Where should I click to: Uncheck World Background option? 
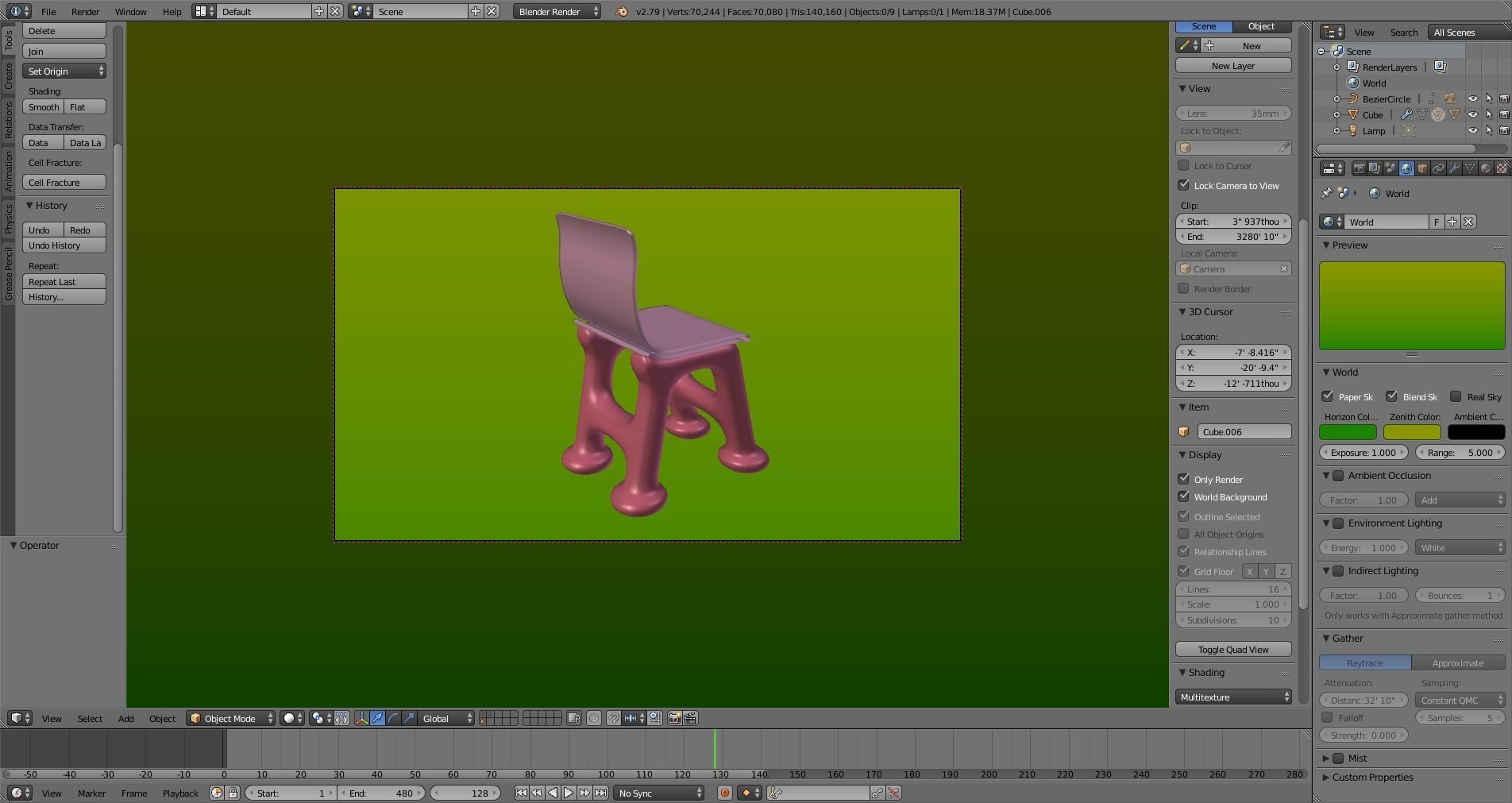1183,496
